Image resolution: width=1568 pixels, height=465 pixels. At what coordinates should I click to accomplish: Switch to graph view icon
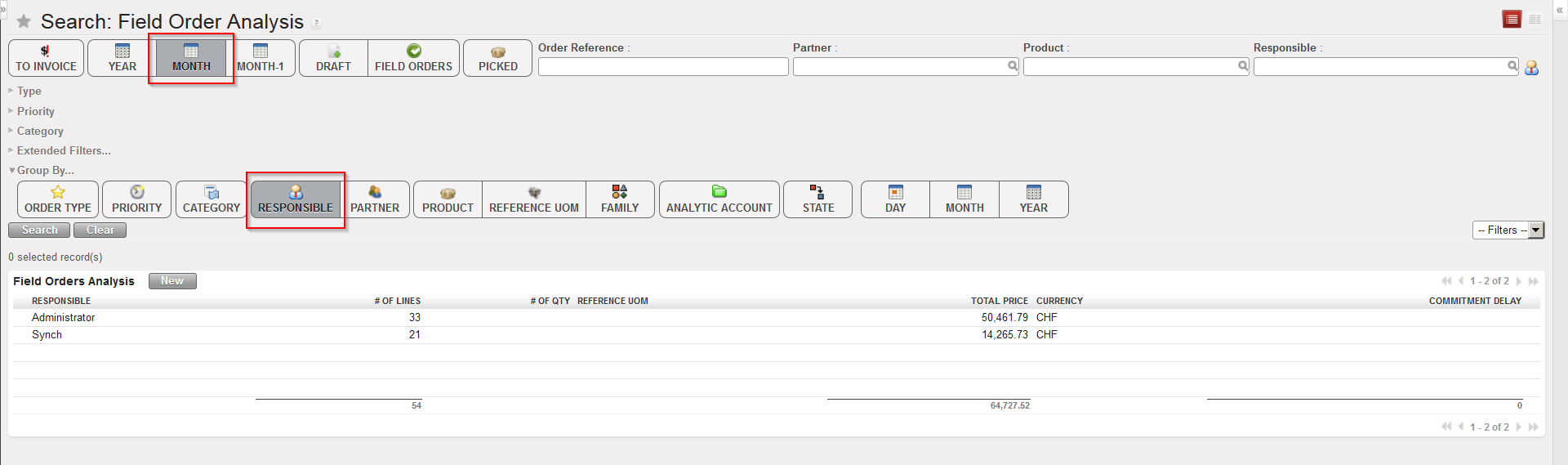pos(1535,20)
